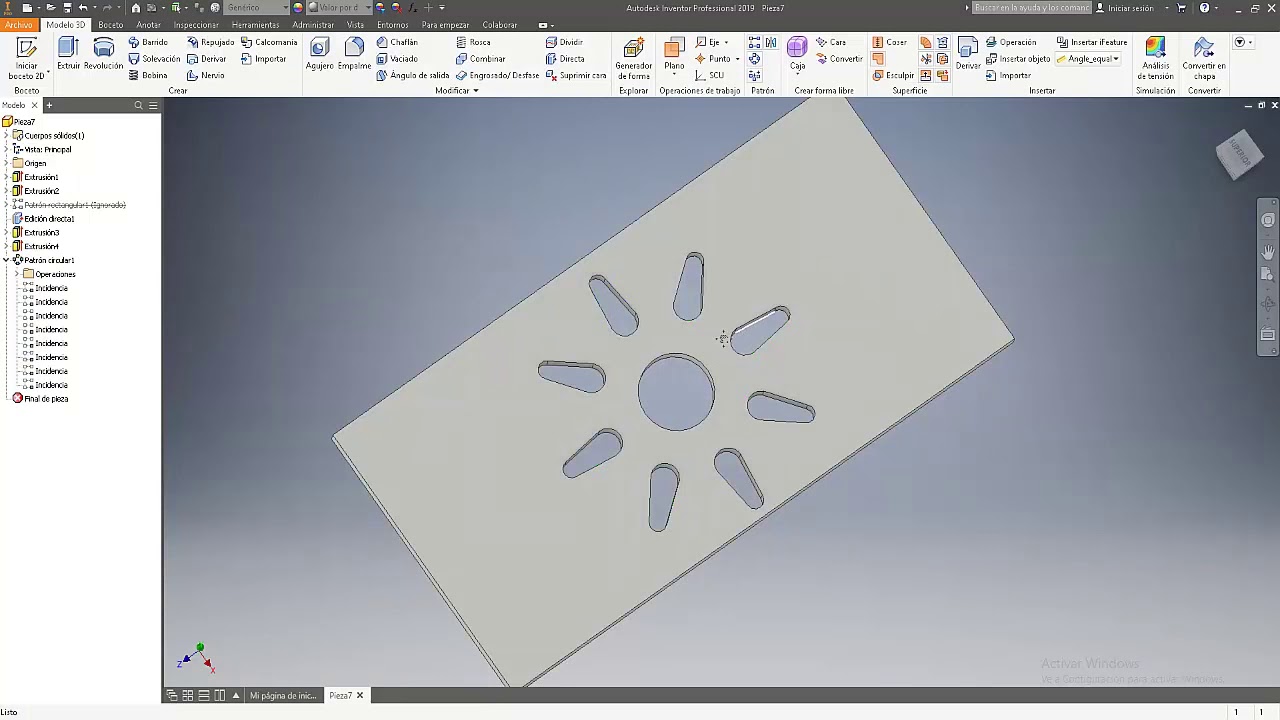This screenshot has height=720, width=1280.
Task: Select the ignored Patrón rectangular1 item
Action: pyautogui.click(x=69, y=205)
